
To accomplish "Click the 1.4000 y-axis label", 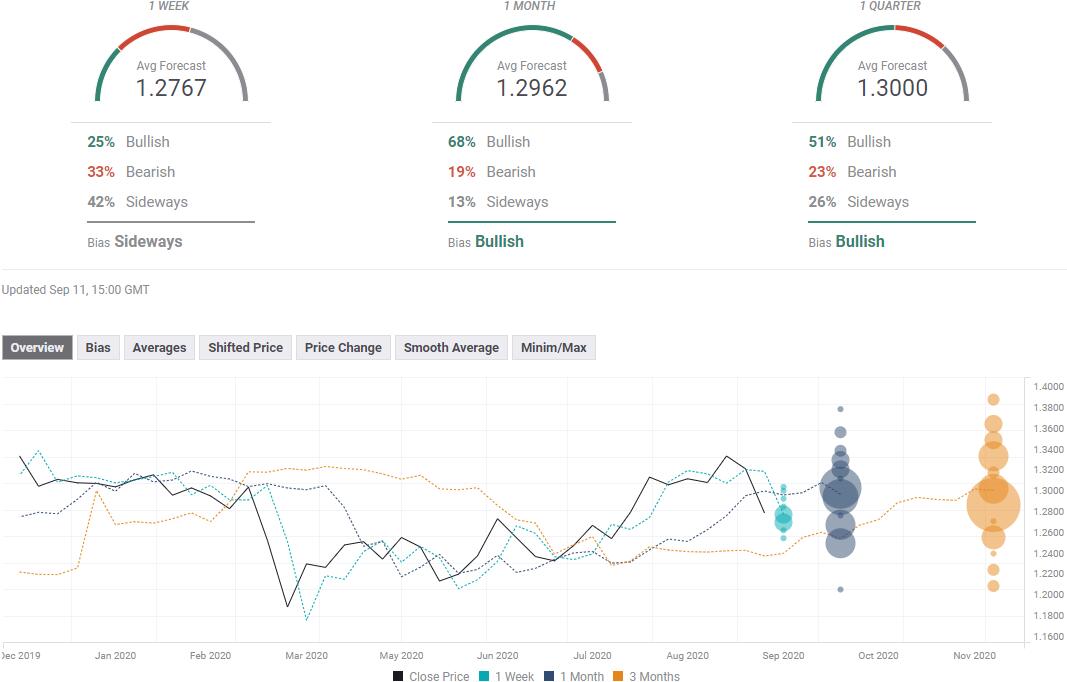I will [x=1048, y=386].
